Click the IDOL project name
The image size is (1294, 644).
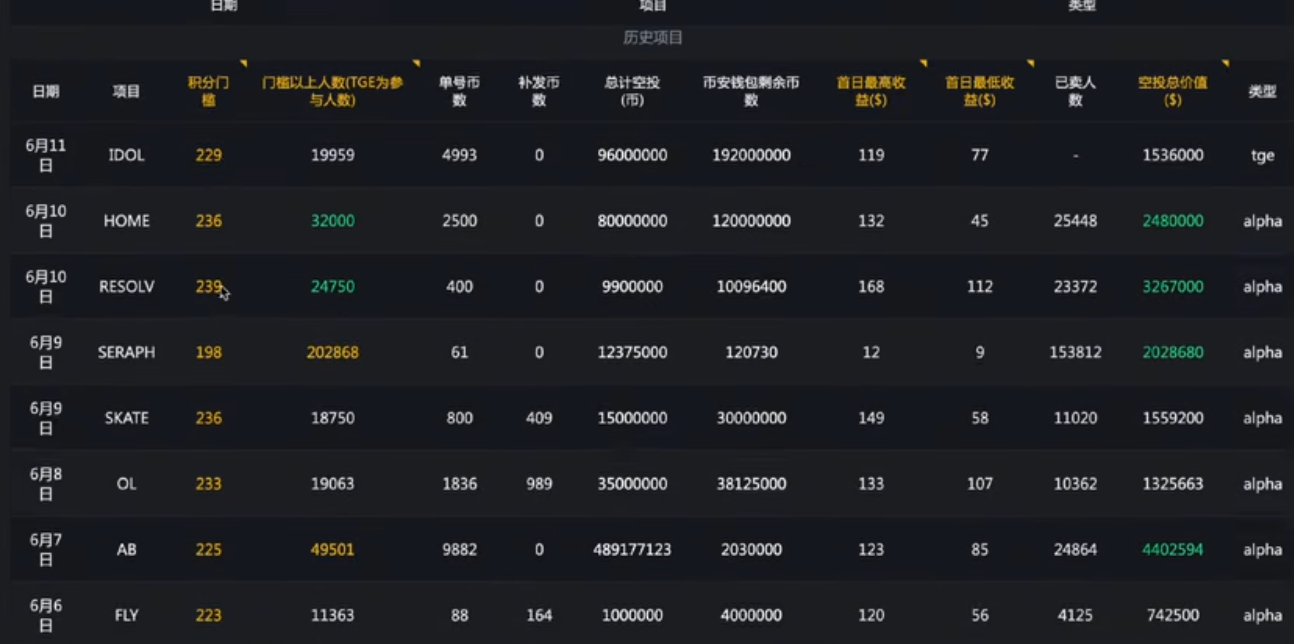(127, 155)
